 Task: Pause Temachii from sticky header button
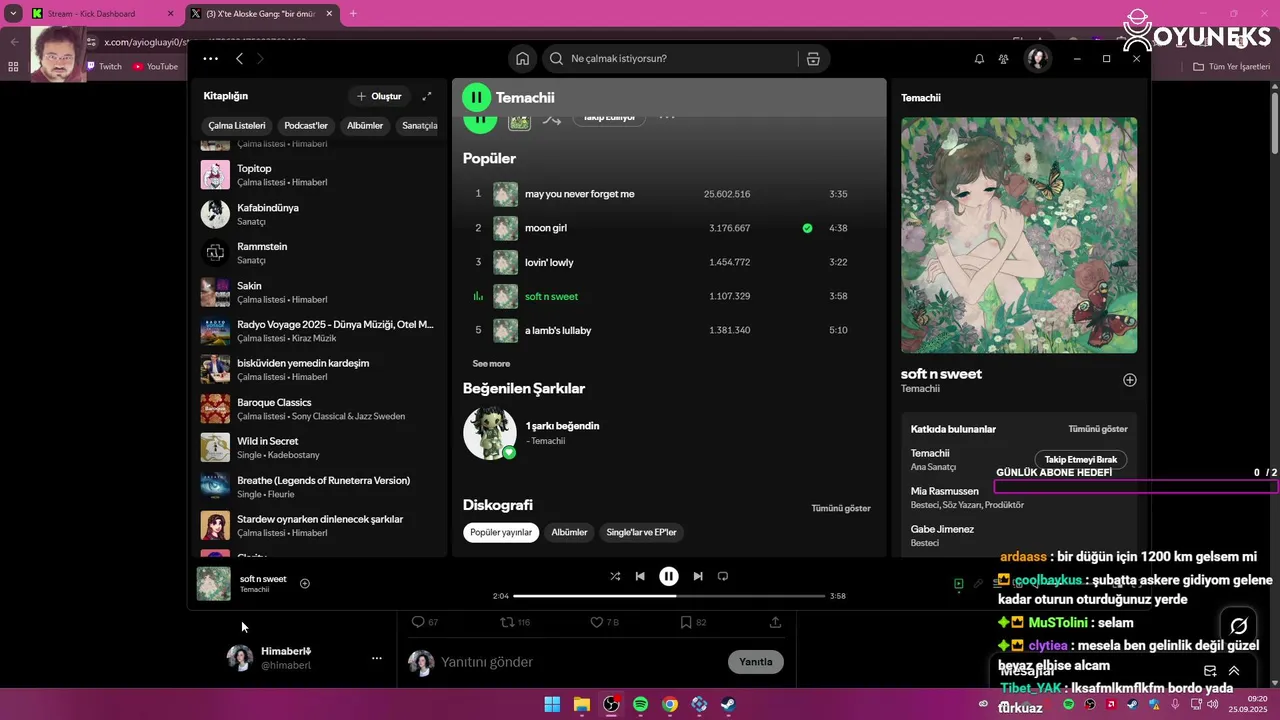476,97
